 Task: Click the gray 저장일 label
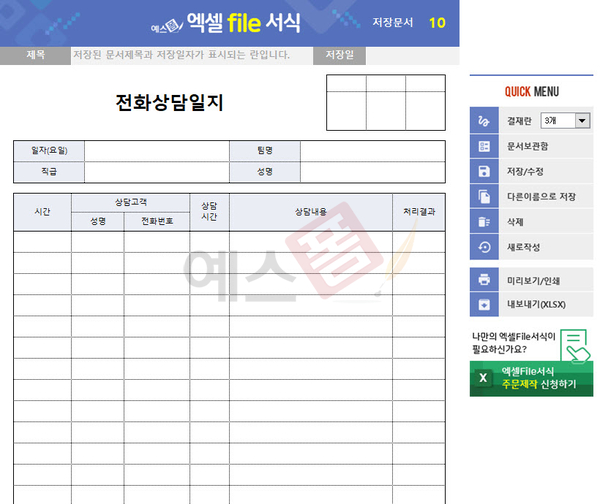click(x=339, y=55)
